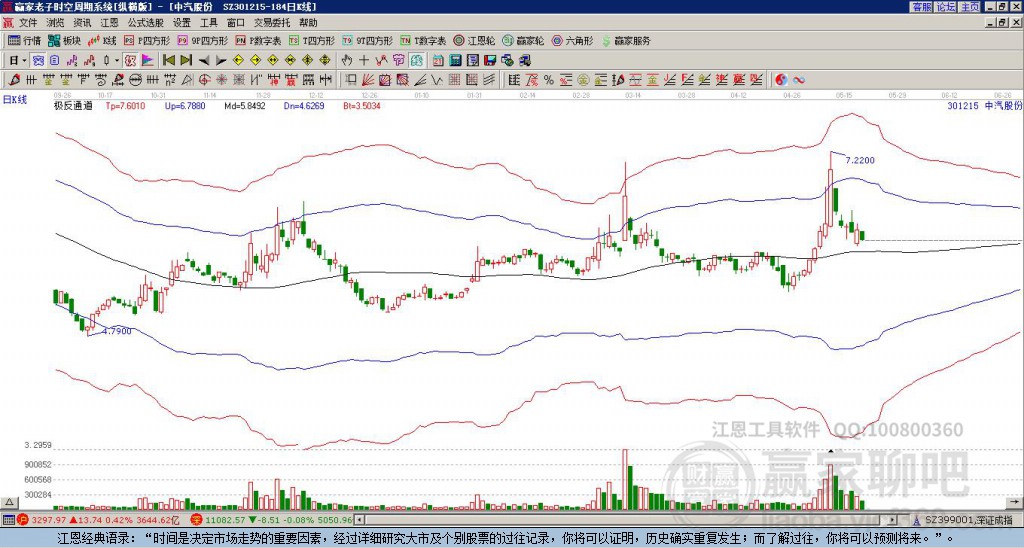Click the main 赢 logo menu icon
This screenshot has width=1024, height=548.
(x=8, y=23)
